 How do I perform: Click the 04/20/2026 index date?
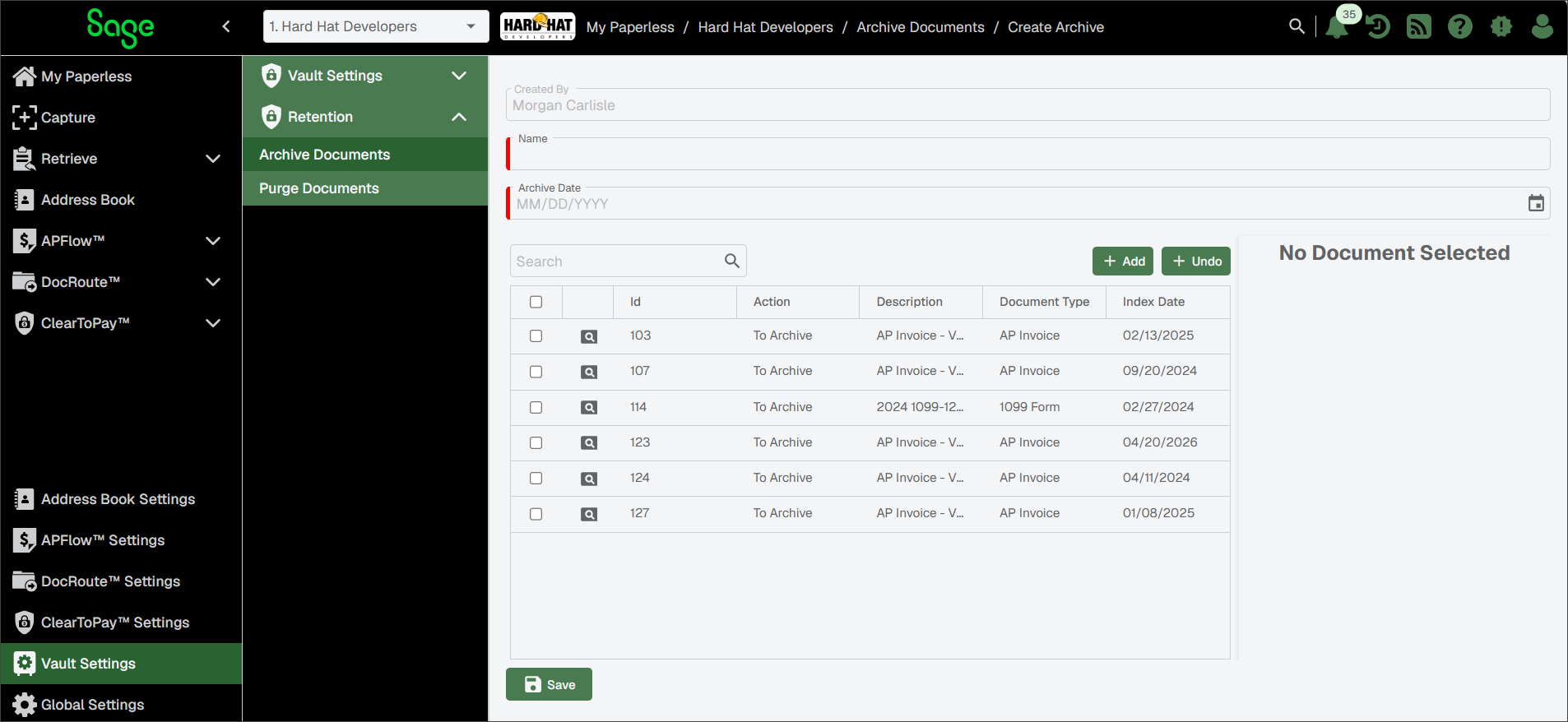pos(1160,442)
